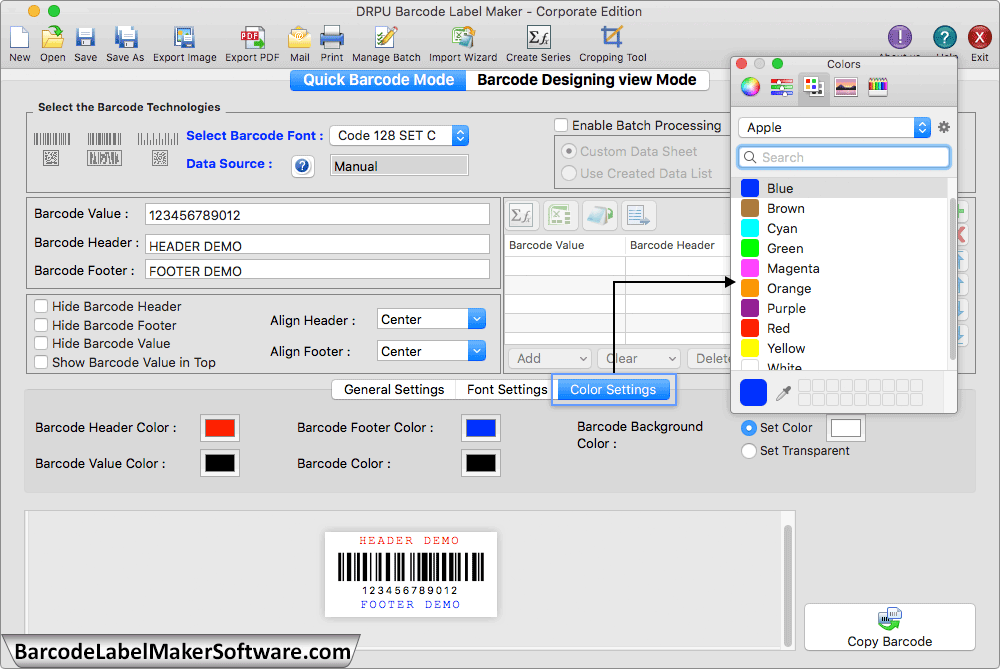Click the Create Series icon
Screen dimensions: 1000x669
click(538, 38)
